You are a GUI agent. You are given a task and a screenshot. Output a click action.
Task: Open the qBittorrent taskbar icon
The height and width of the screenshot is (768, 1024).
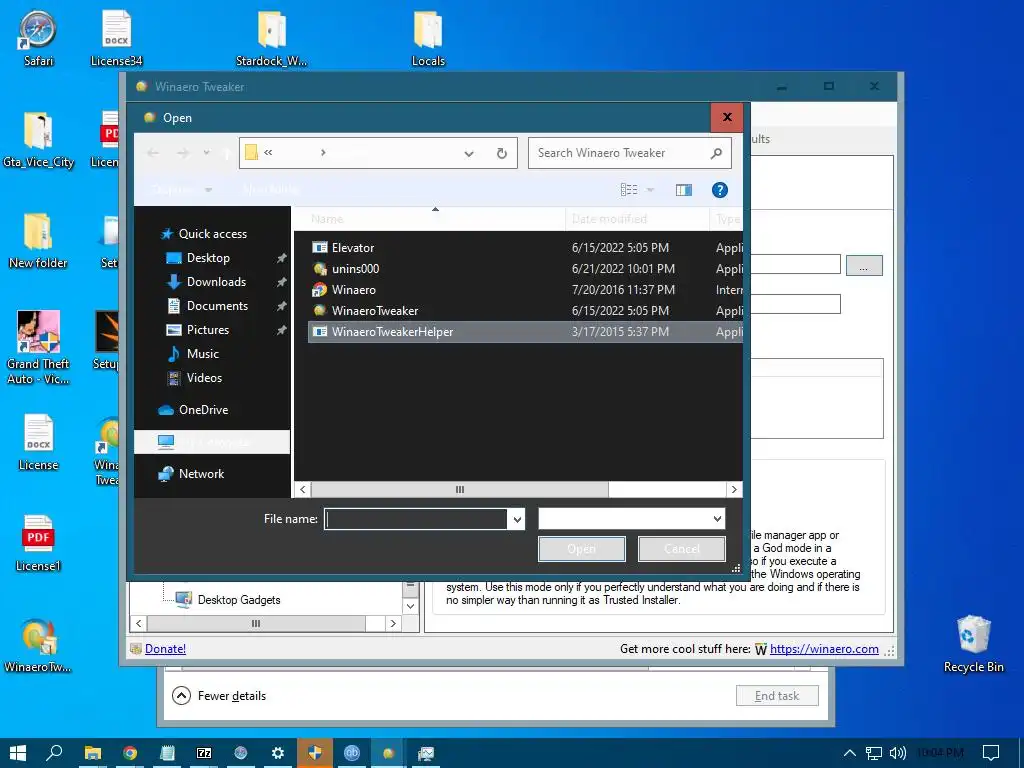[x=352, y=753]
